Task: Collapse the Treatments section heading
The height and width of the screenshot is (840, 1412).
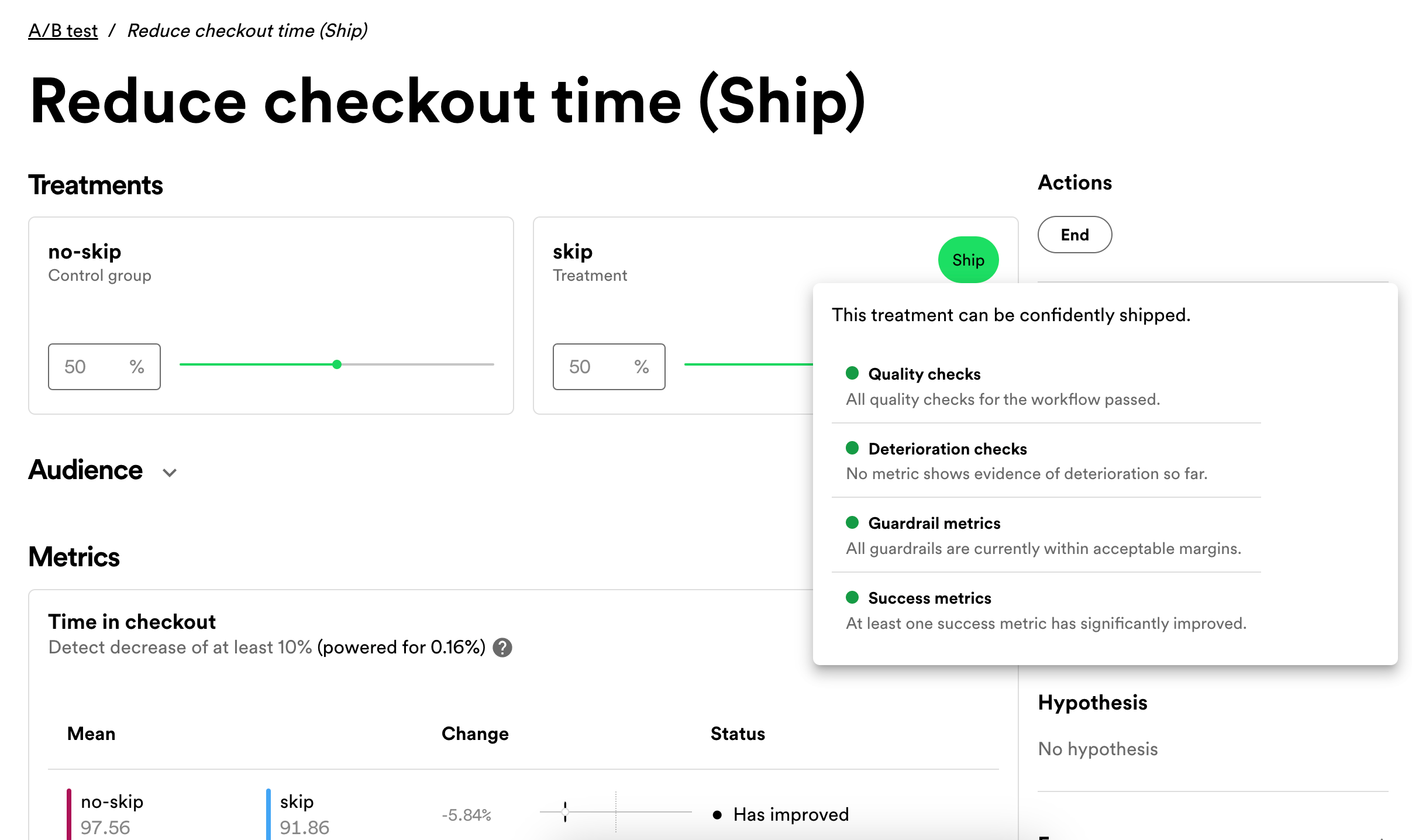Action: (x=96, y=185)
